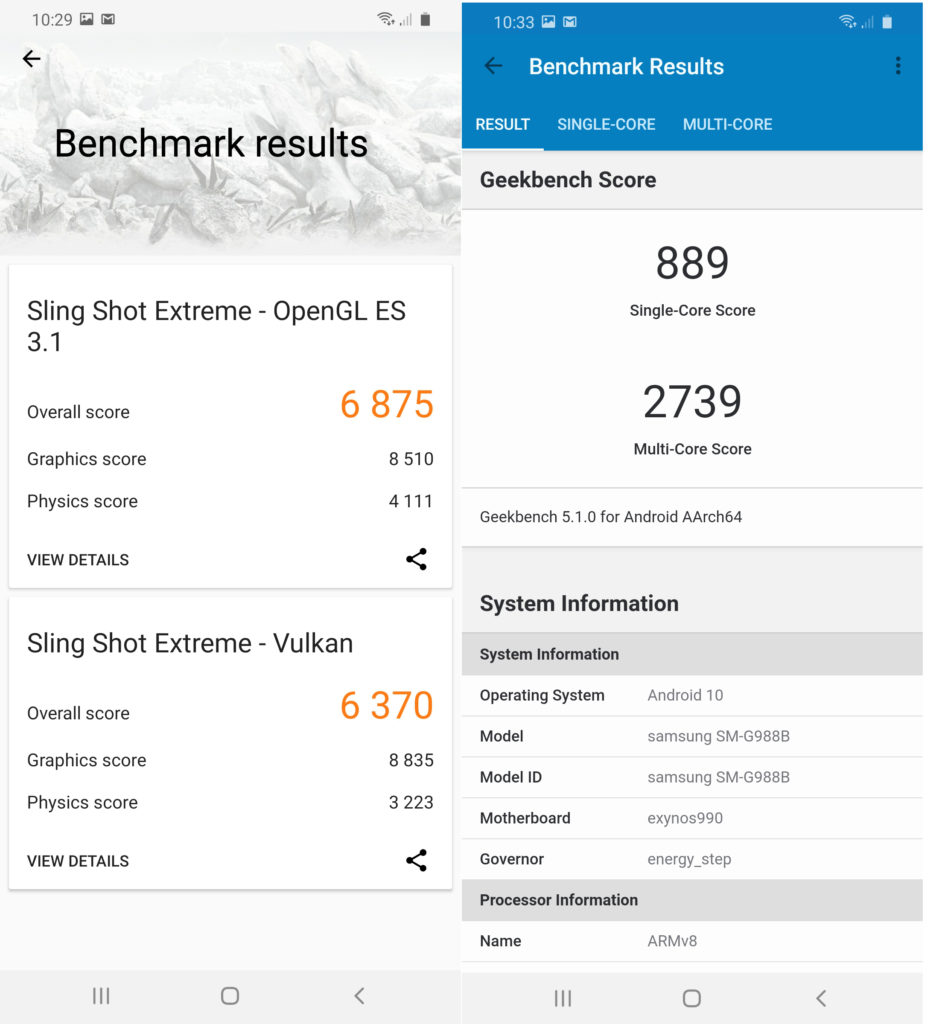Tap back arrow in Geekbench header
This screenshot has width=939, height=1024.
click(x=493, y=66)
